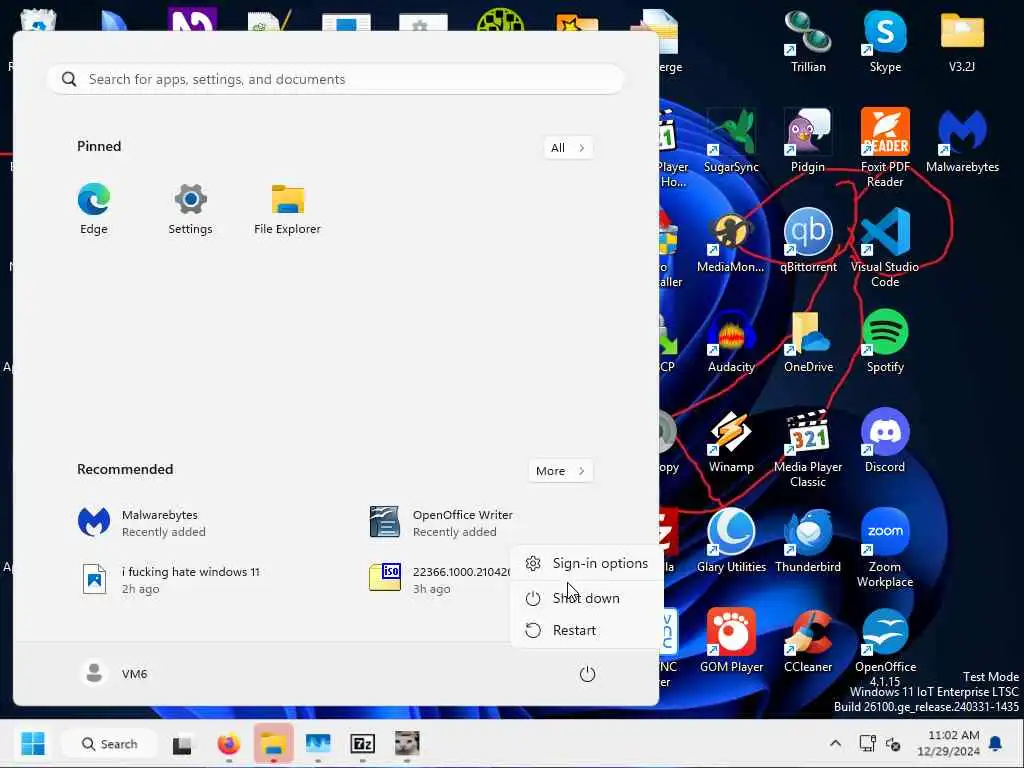Open Winamp desktop shortcut
Screen dimensions: 1024x768
[731, 441]
